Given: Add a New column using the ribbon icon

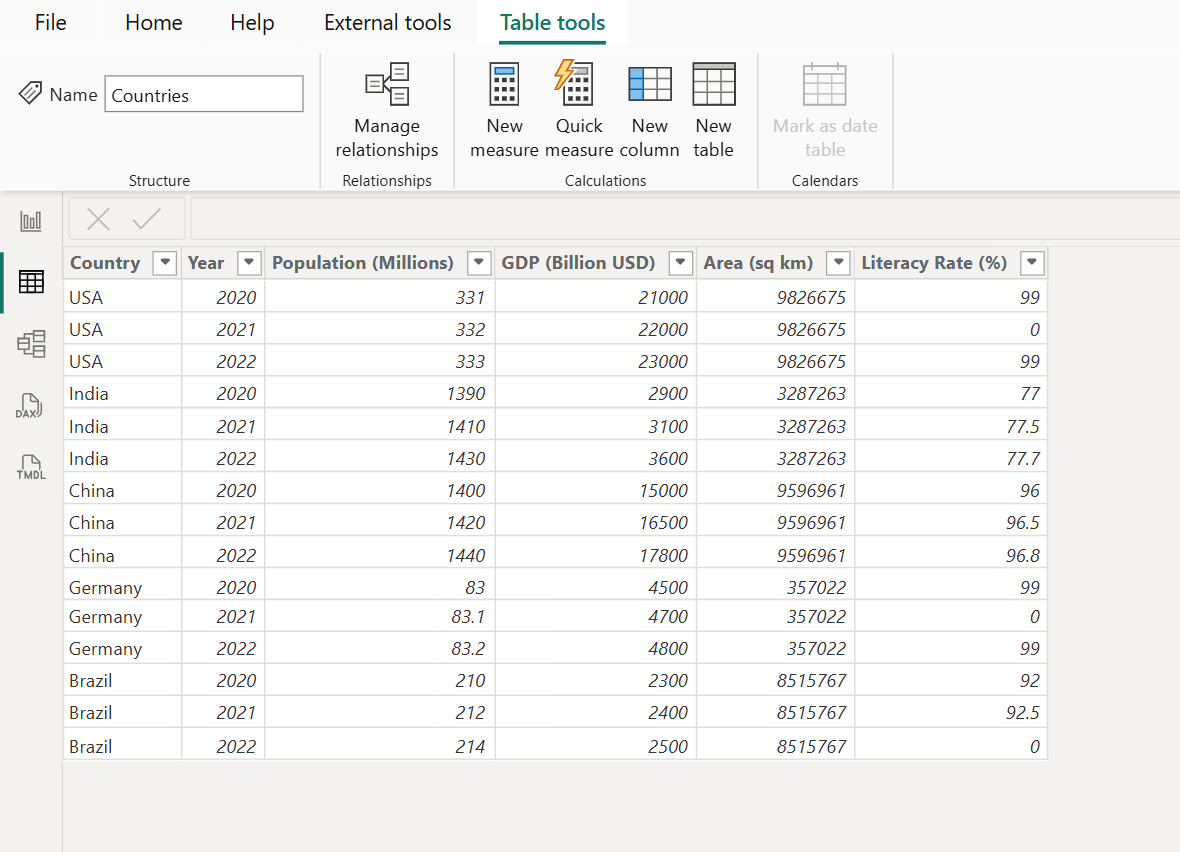Looking at the screenshot, I should (649, 84).
